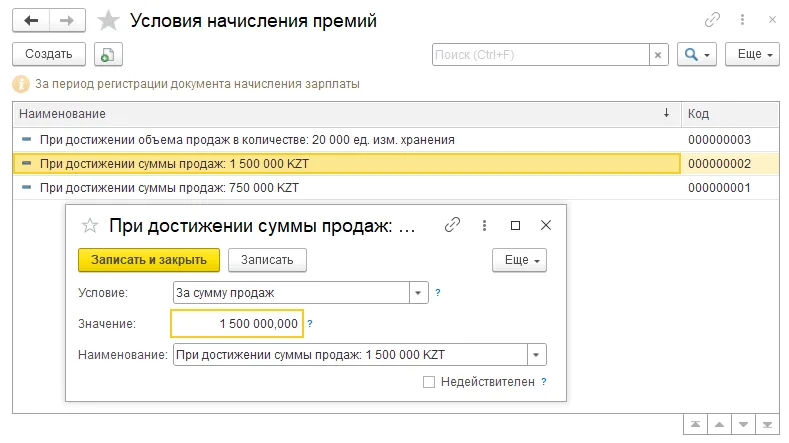
Task: Click the Создать button
Action: 49,54
